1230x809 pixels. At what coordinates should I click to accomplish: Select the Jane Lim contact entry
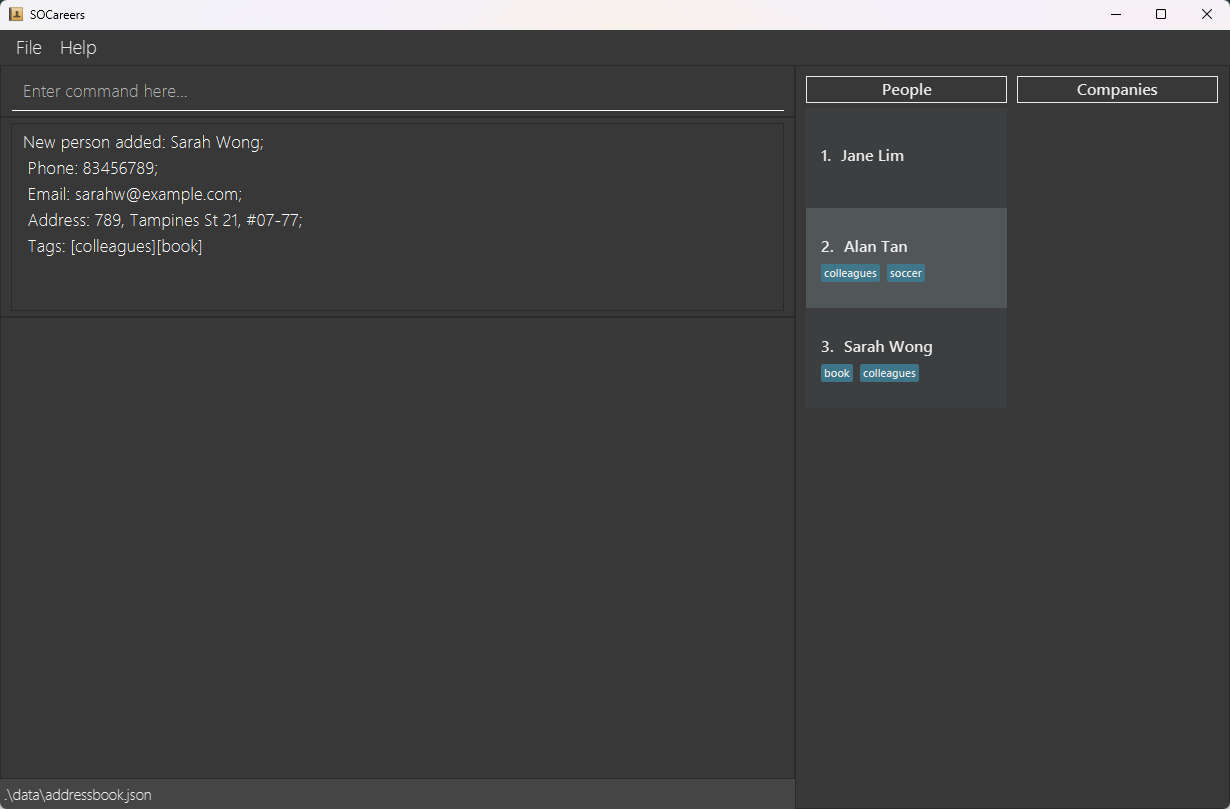(x=905, y=156)
